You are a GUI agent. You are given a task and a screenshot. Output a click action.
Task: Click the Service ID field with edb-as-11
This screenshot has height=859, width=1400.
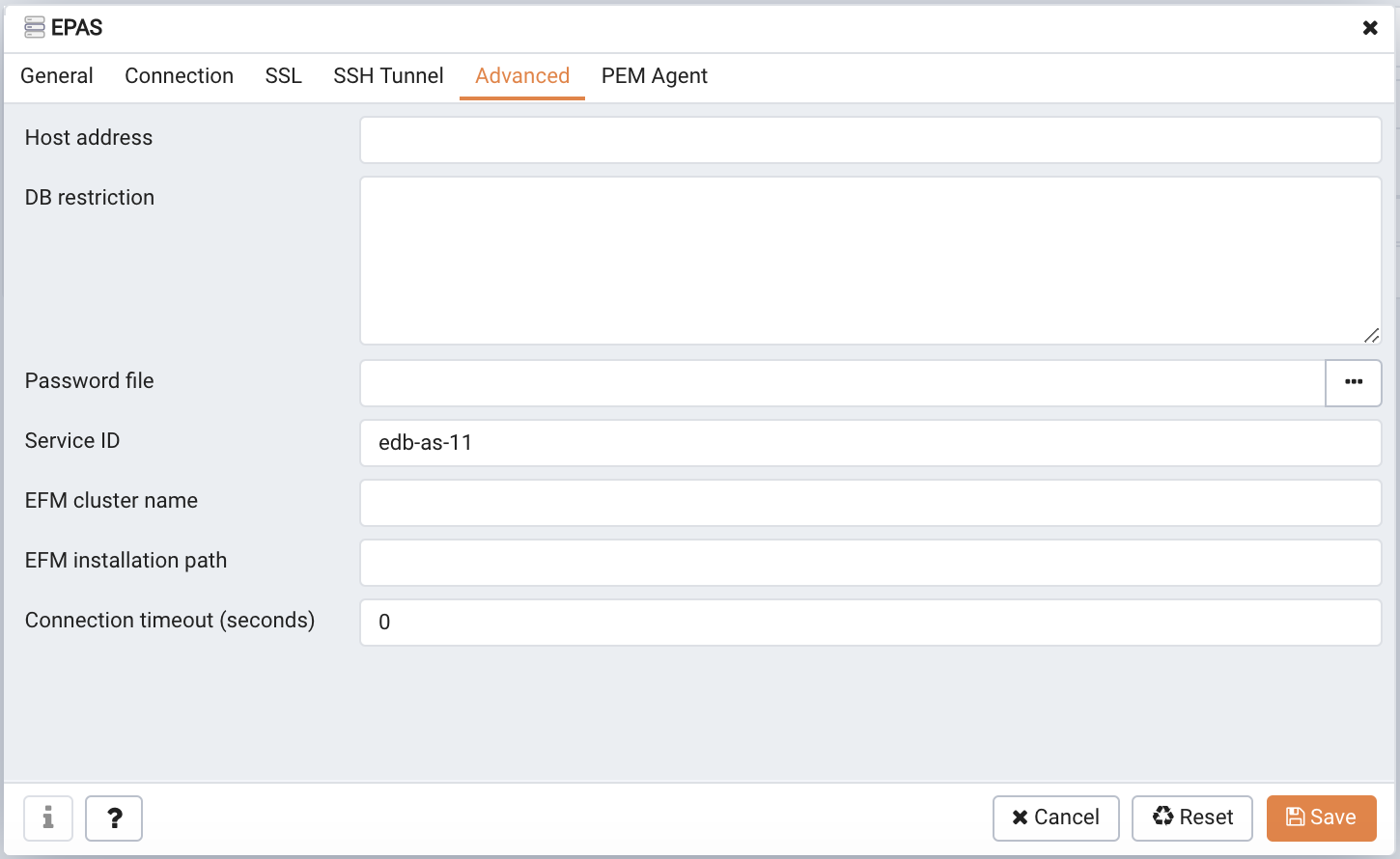(x=871, y=443)
